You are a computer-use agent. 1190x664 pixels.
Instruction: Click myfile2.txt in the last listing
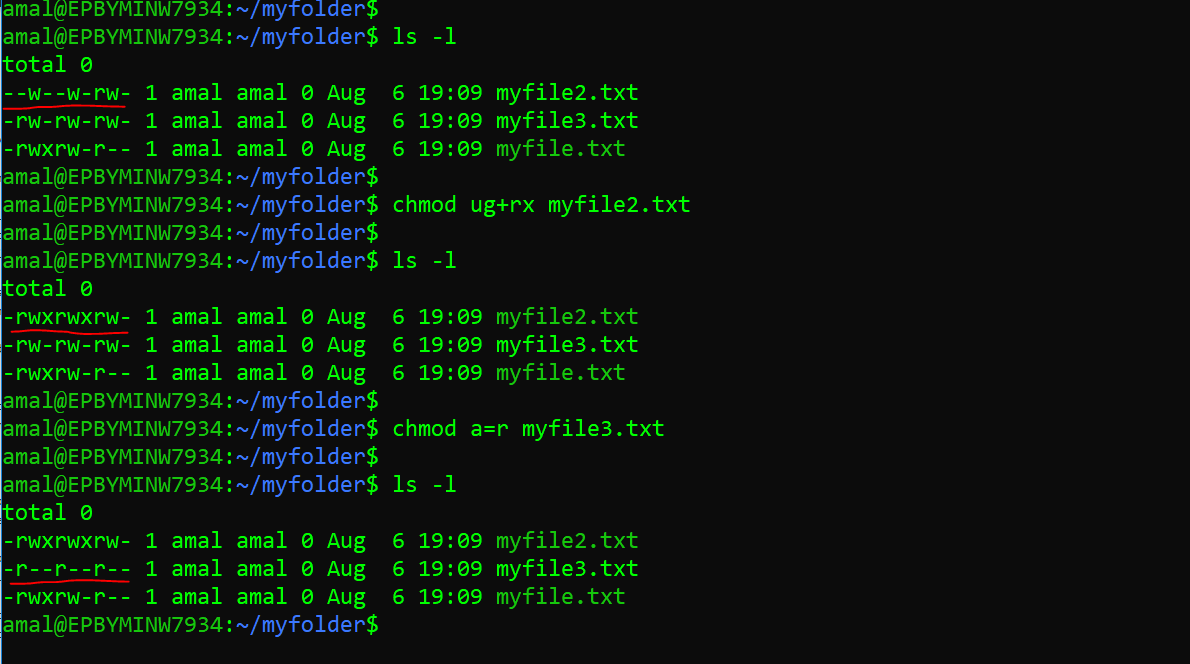[x=567, y=541]
